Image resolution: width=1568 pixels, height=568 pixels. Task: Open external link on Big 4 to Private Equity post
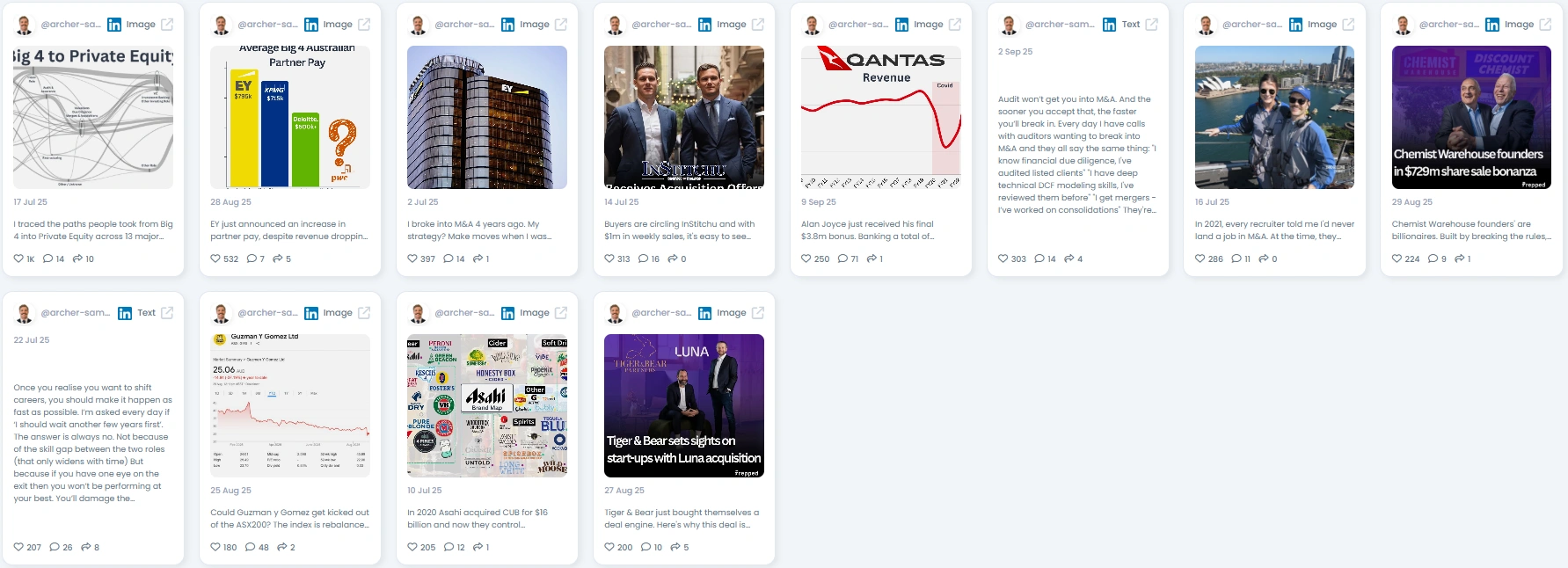[x=167, y=25]
